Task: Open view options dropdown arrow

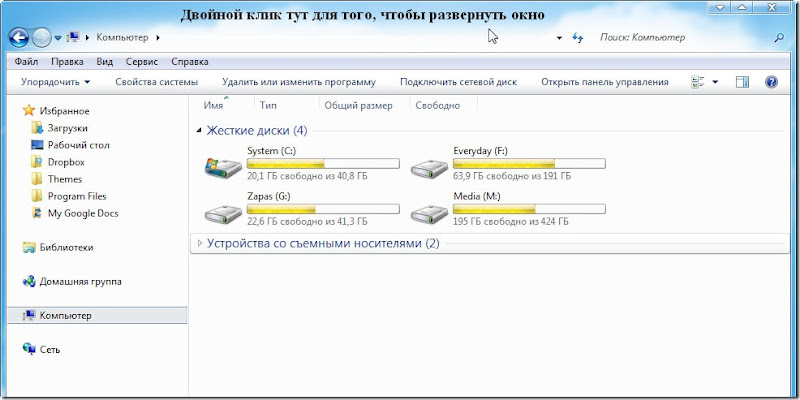Action: click(715, 82)
